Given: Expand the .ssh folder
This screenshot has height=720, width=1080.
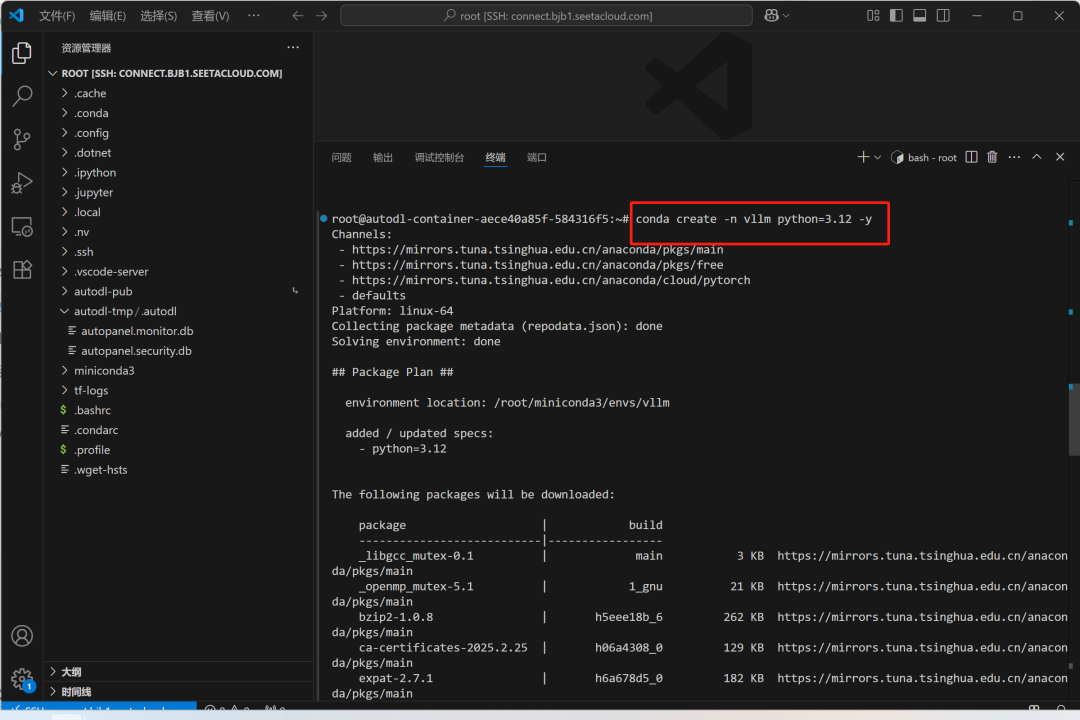Looking at the screenshot, I should [x=179, y=252].
